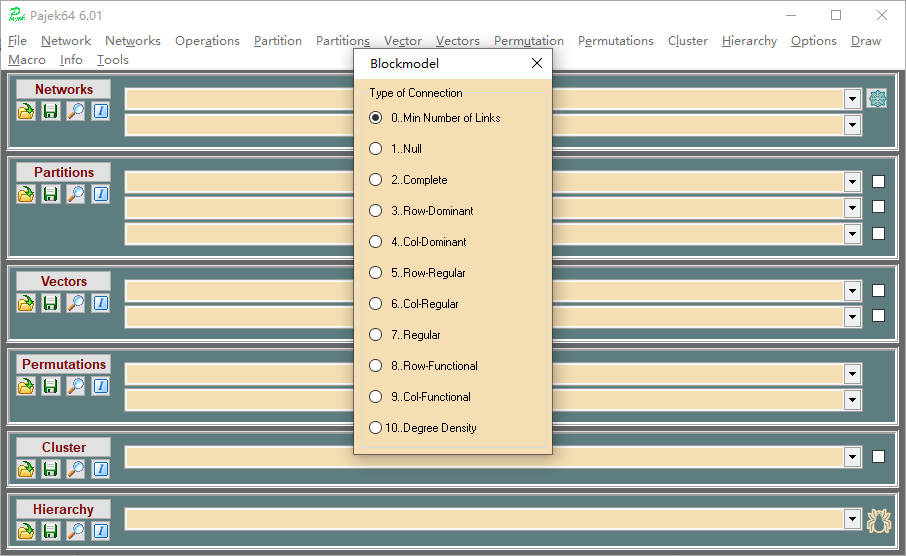Open the Cluster menu
The height and width of the screenshot is (556, 906).
(x=688, y=40)
